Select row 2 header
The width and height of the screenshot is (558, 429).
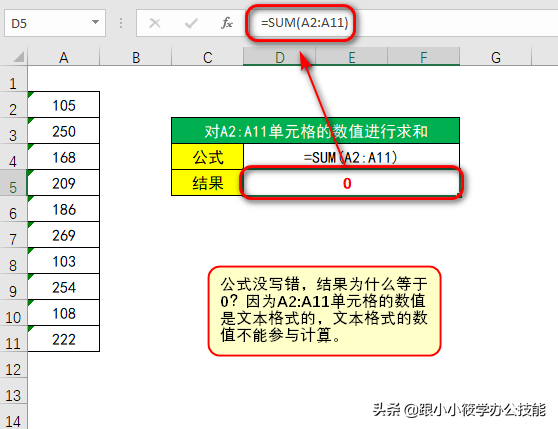pyautogui.click(x=14, y=105)
